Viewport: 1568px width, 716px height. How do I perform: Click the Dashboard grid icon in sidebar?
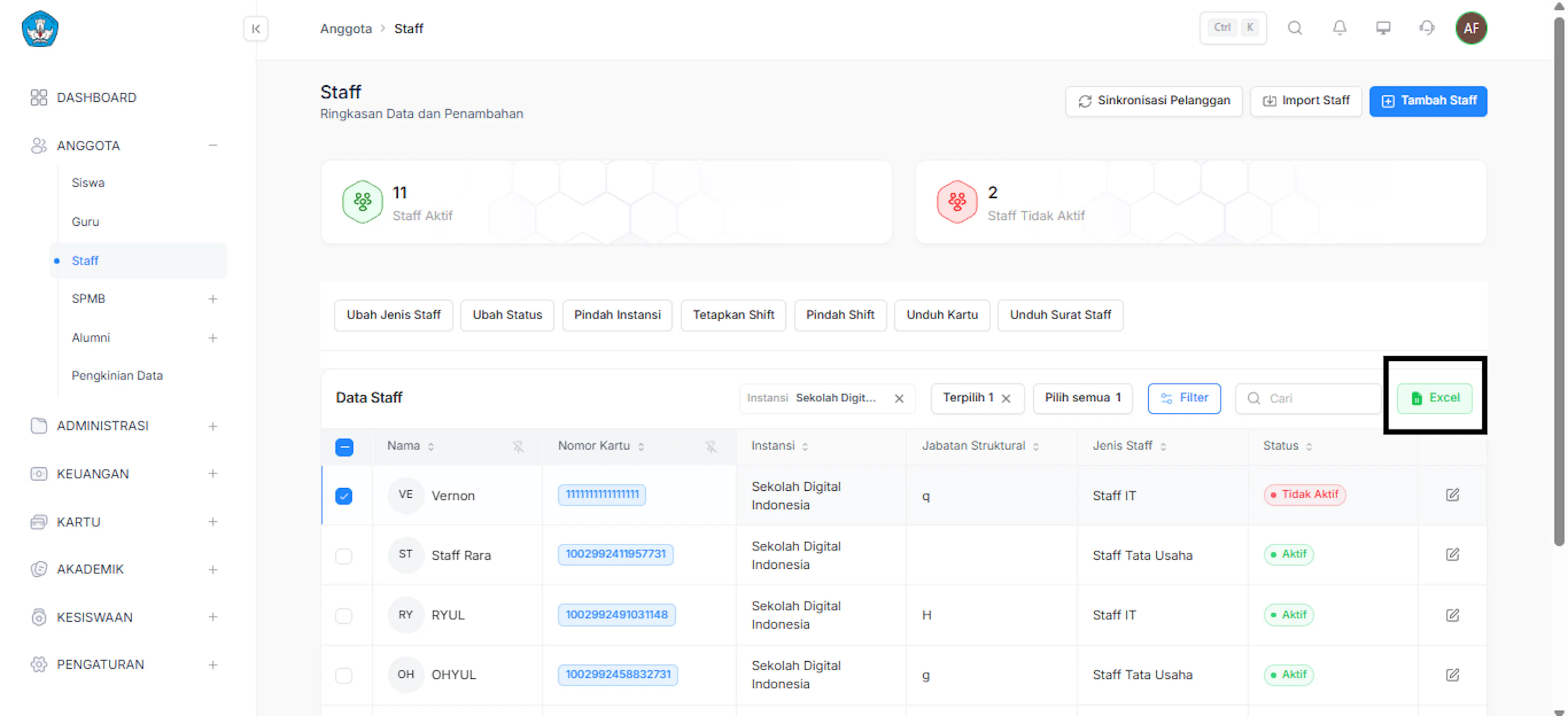pyautogui.click(x=38, y=97)
